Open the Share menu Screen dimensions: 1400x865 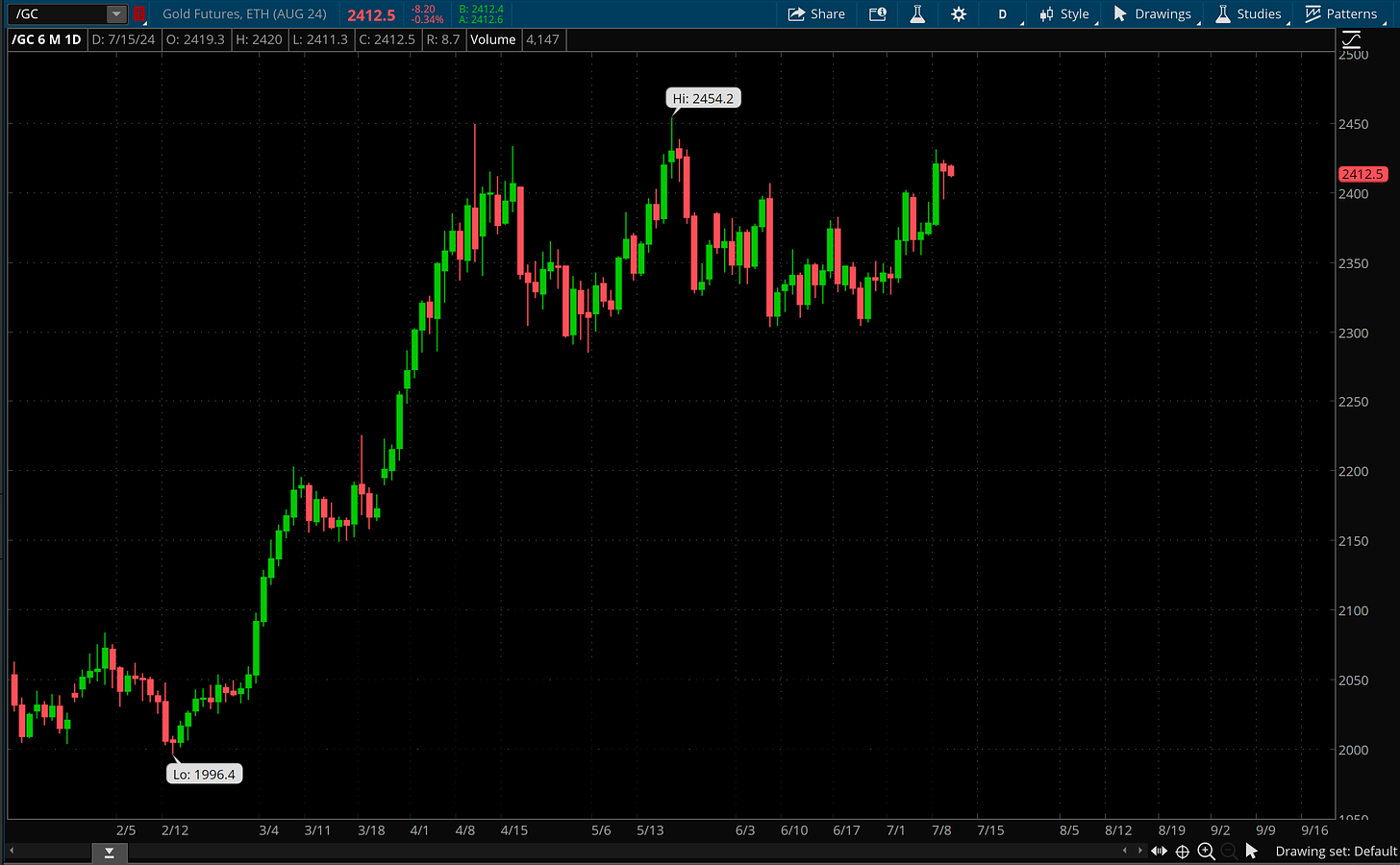click(x=816, y=14)
